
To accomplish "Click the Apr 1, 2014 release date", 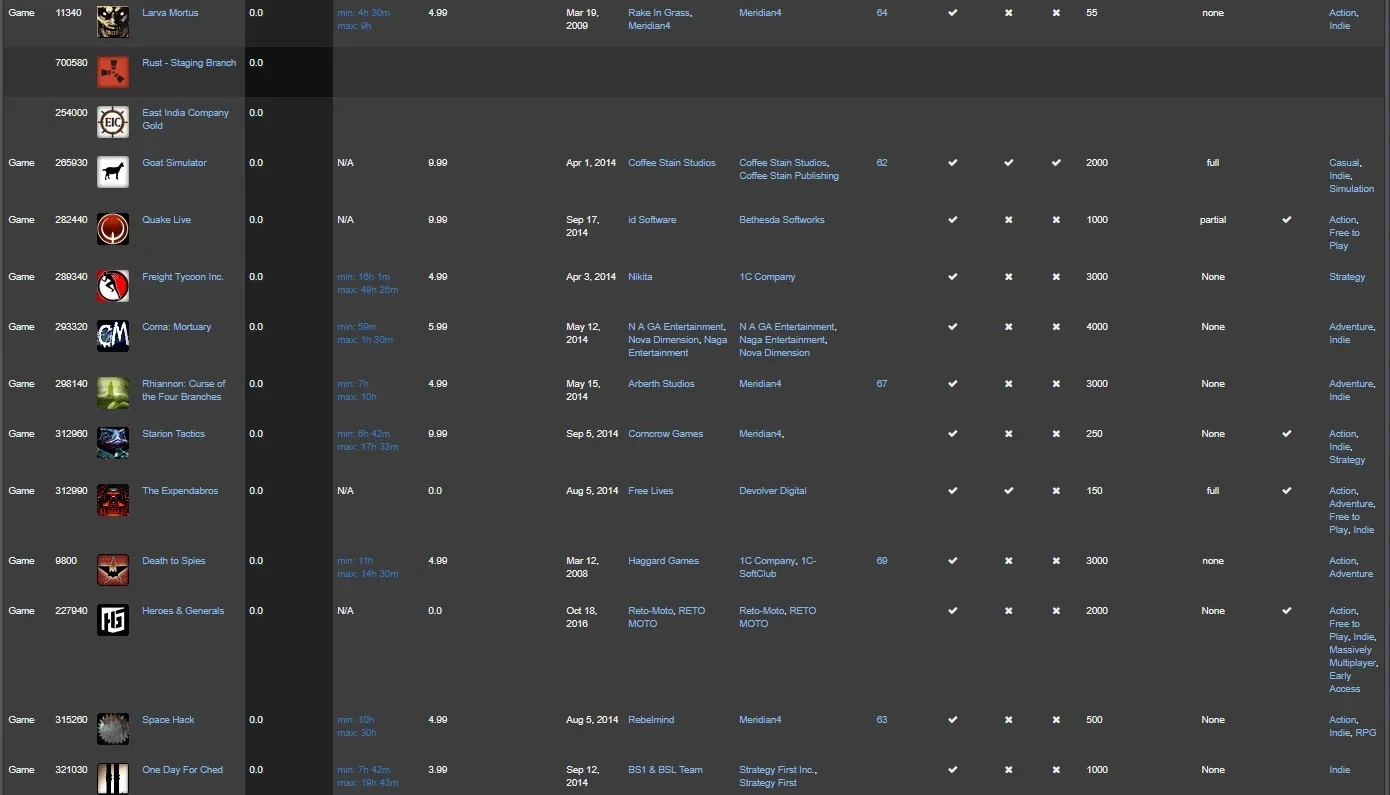I will 591,163.
